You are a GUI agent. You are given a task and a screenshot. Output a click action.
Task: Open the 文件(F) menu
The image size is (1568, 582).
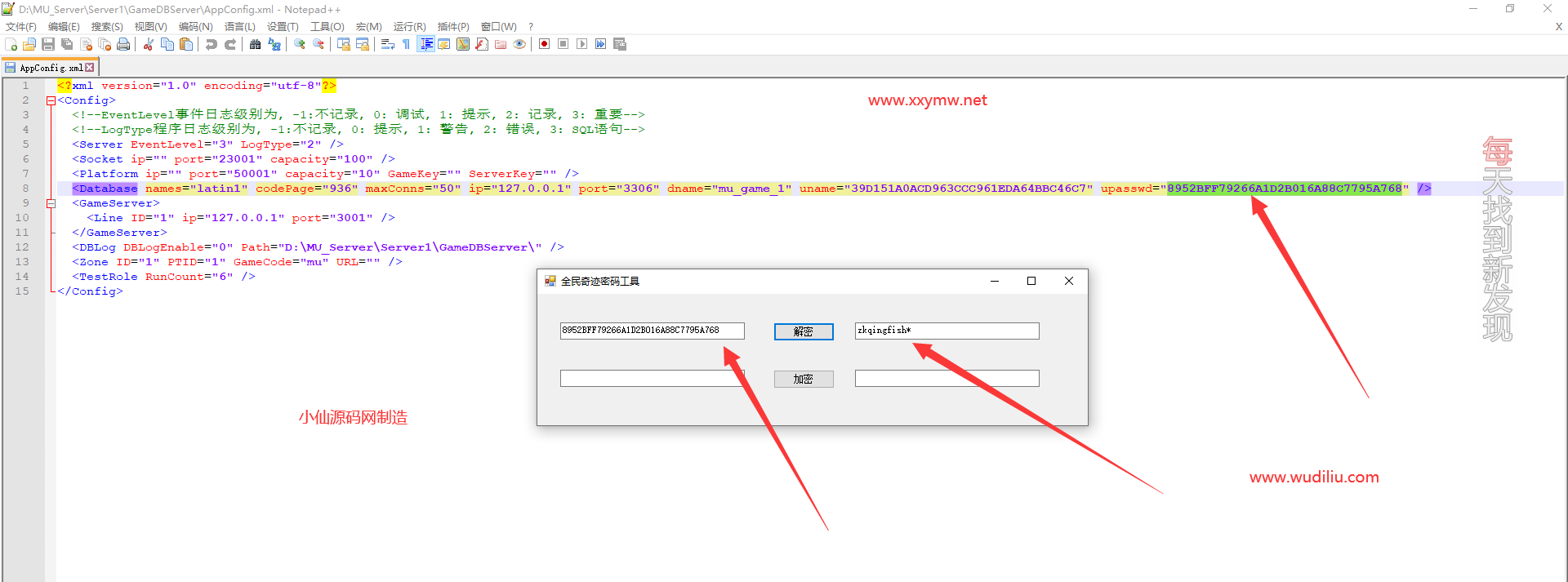(21, 27)
